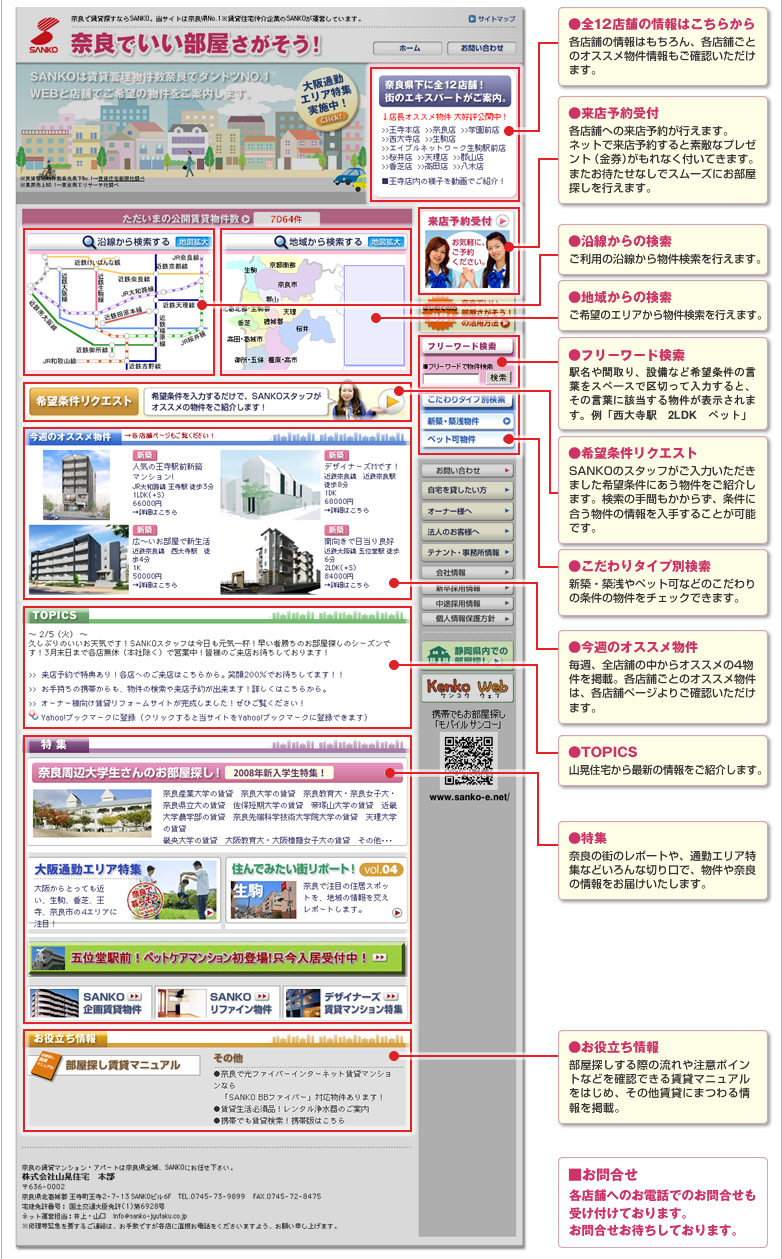Select 奈良市 on the area map

[x=286, y=286]
